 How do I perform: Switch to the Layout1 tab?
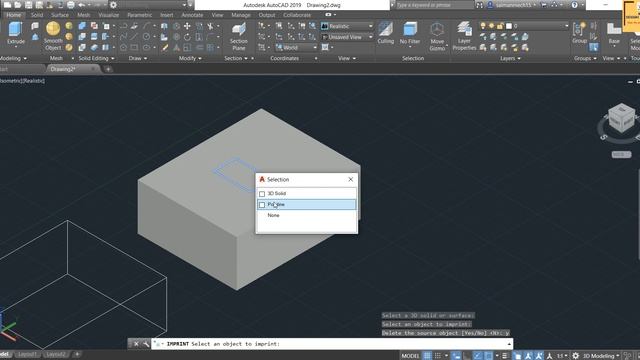(x=28, y=354)
